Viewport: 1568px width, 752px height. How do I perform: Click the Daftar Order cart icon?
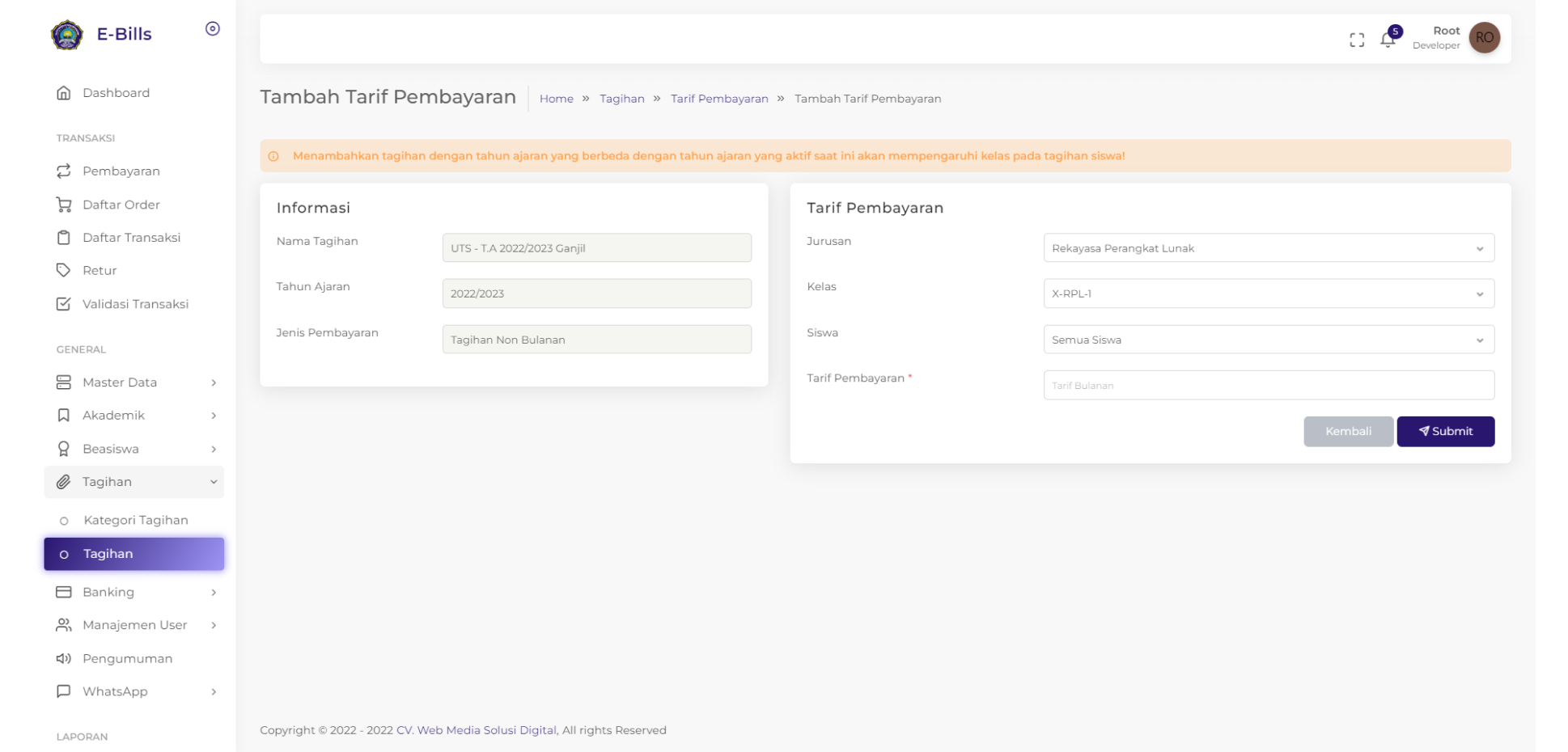coord(64,205)
